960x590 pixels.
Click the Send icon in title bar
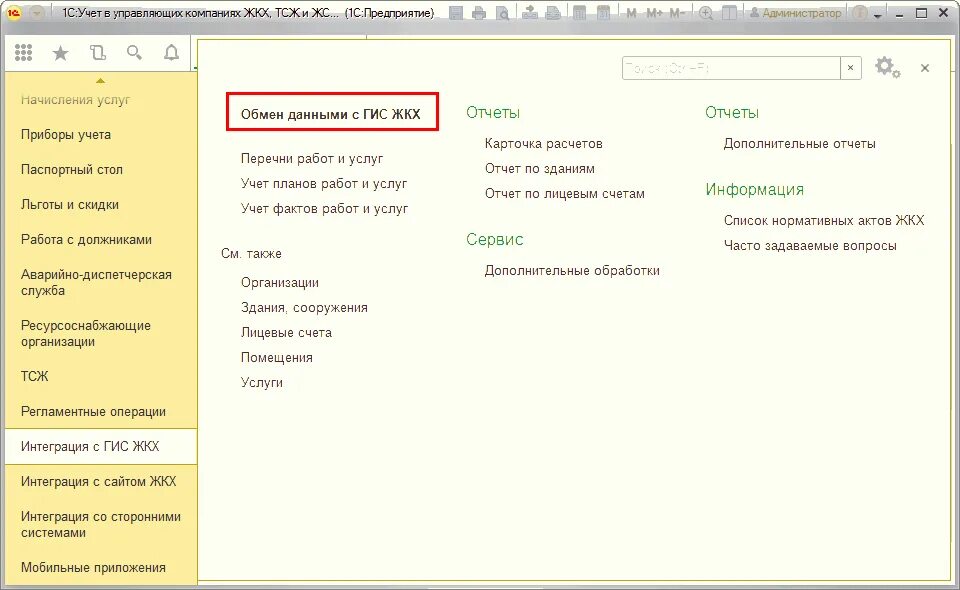(x=530, y=13)
